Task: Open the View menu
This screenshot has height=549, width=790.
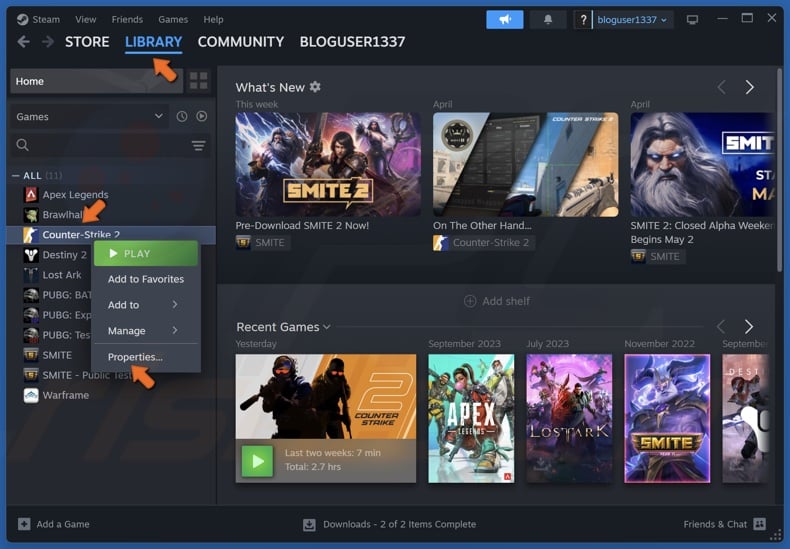Action: 86,20
